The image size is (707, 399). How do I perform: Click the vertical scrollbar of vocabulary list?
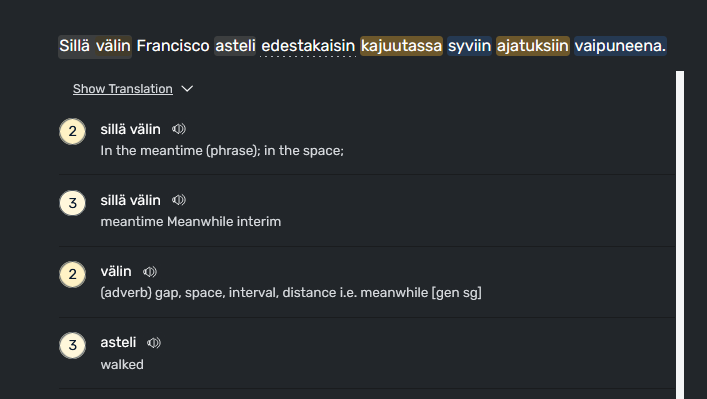679,234
